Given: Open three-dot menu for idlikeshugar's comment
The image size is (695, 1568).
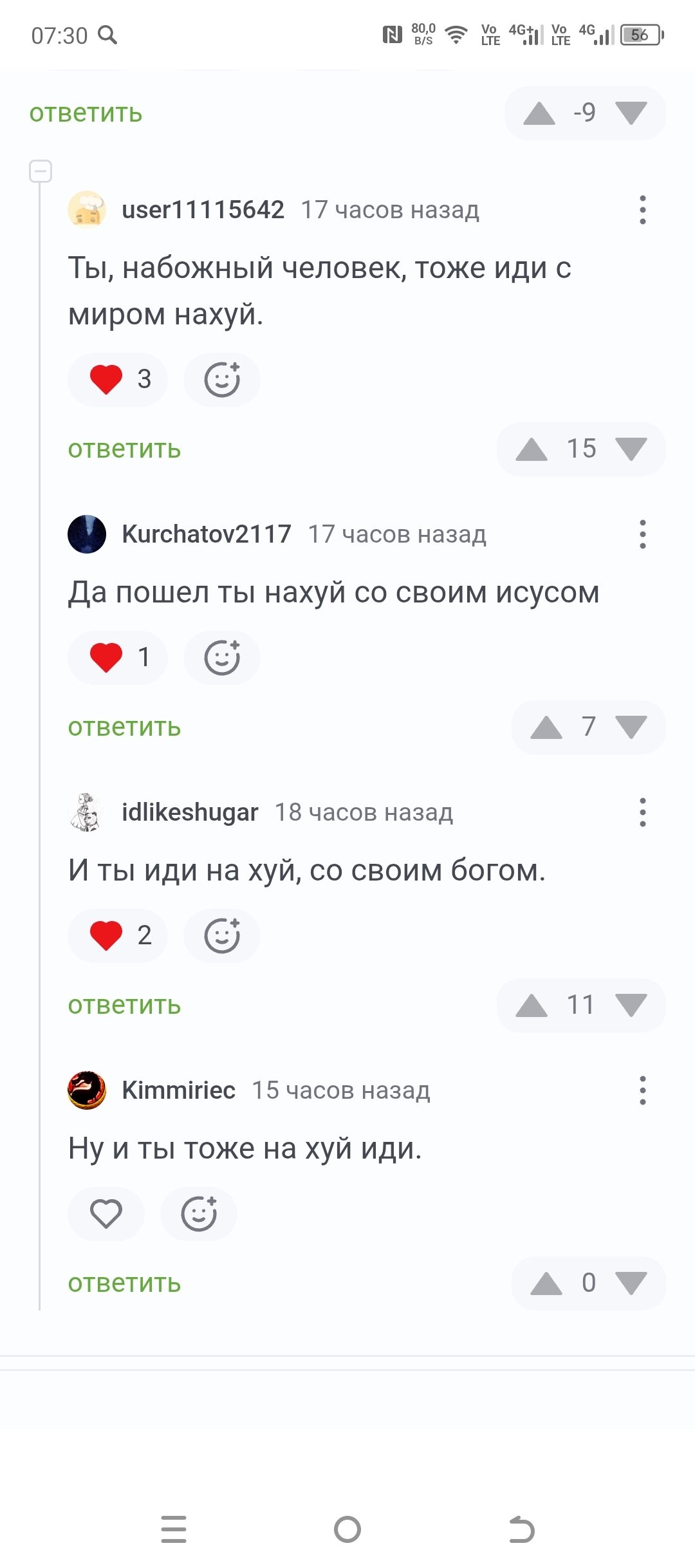Looking at the screenshot, I should click(642, 812).
